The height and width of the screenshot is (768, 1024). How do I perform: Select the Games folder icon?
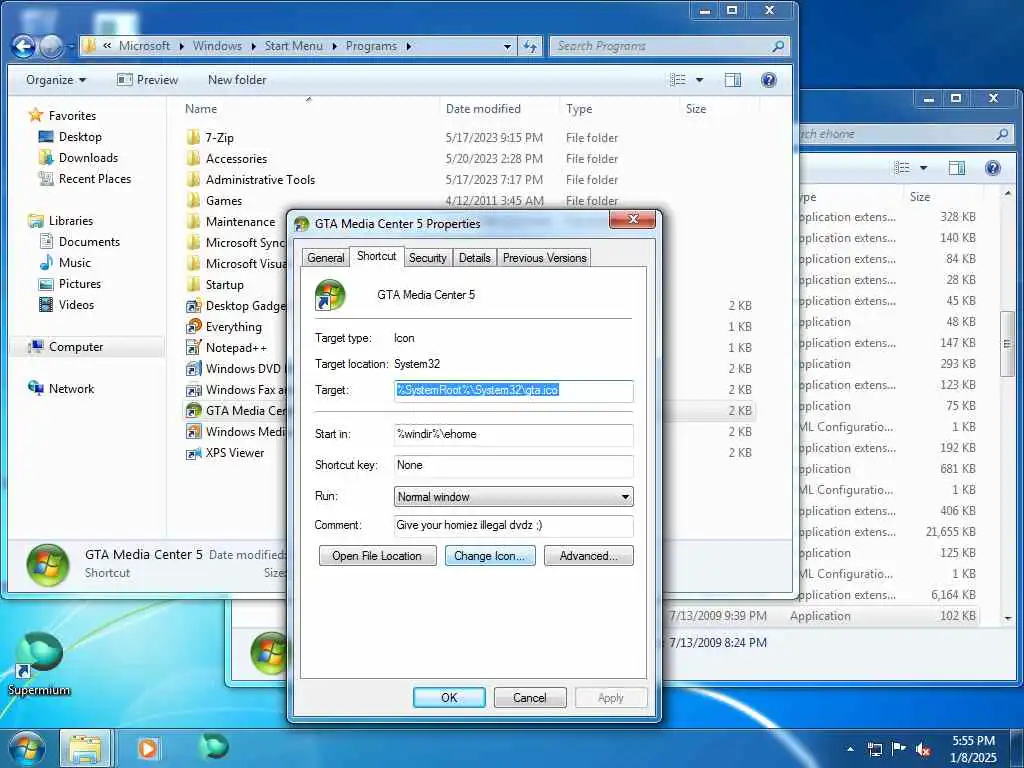[x=193, y=200]
